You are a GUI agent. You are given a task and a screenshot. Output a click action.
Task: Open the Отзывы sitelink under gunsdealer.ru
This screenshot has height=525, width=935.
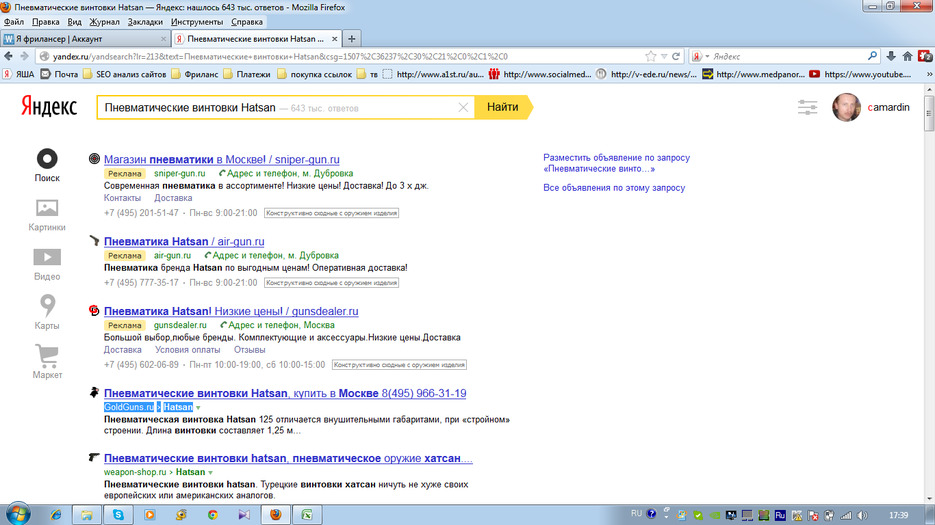(249, 350)
